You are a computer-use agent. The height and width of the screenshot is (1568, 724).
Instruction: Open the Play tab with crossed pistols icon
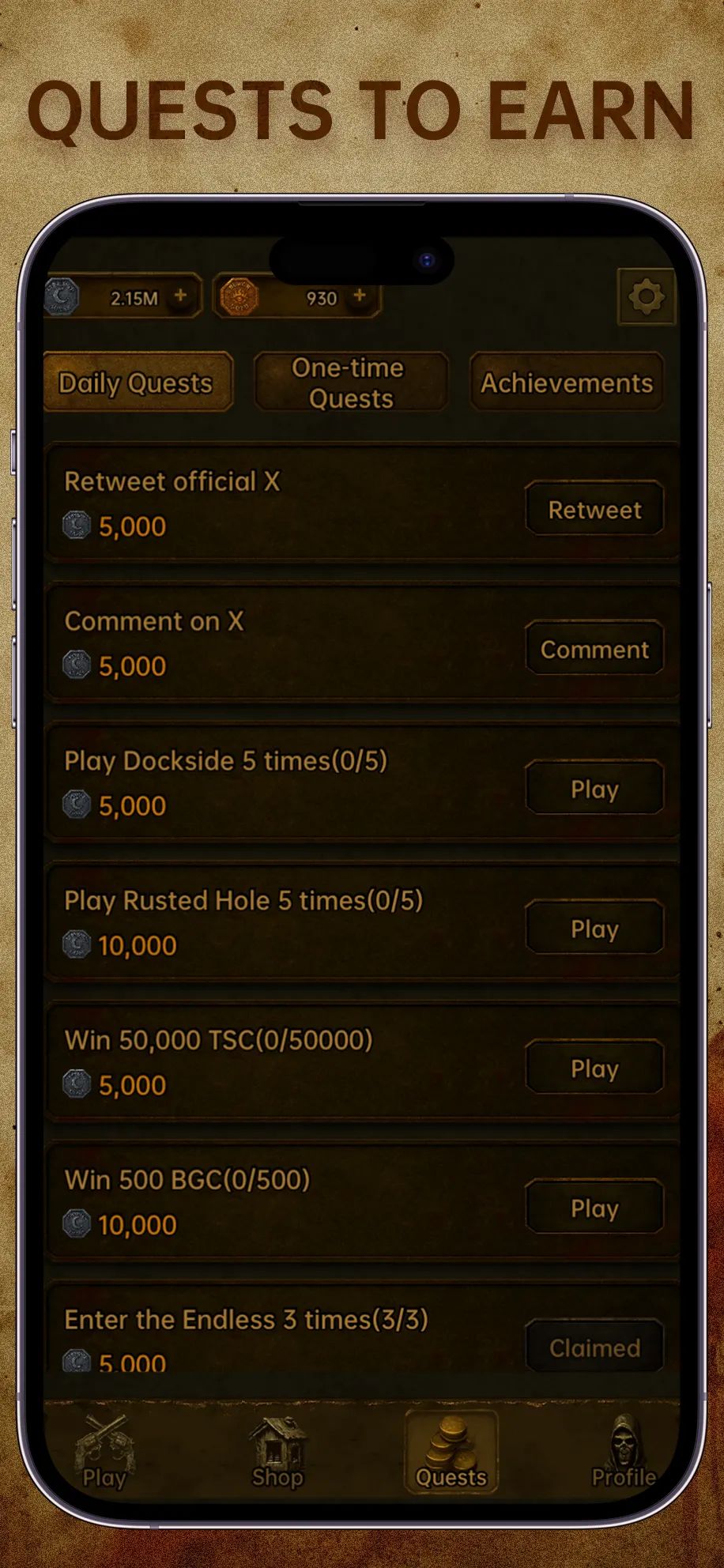[x=104, y=1451]
